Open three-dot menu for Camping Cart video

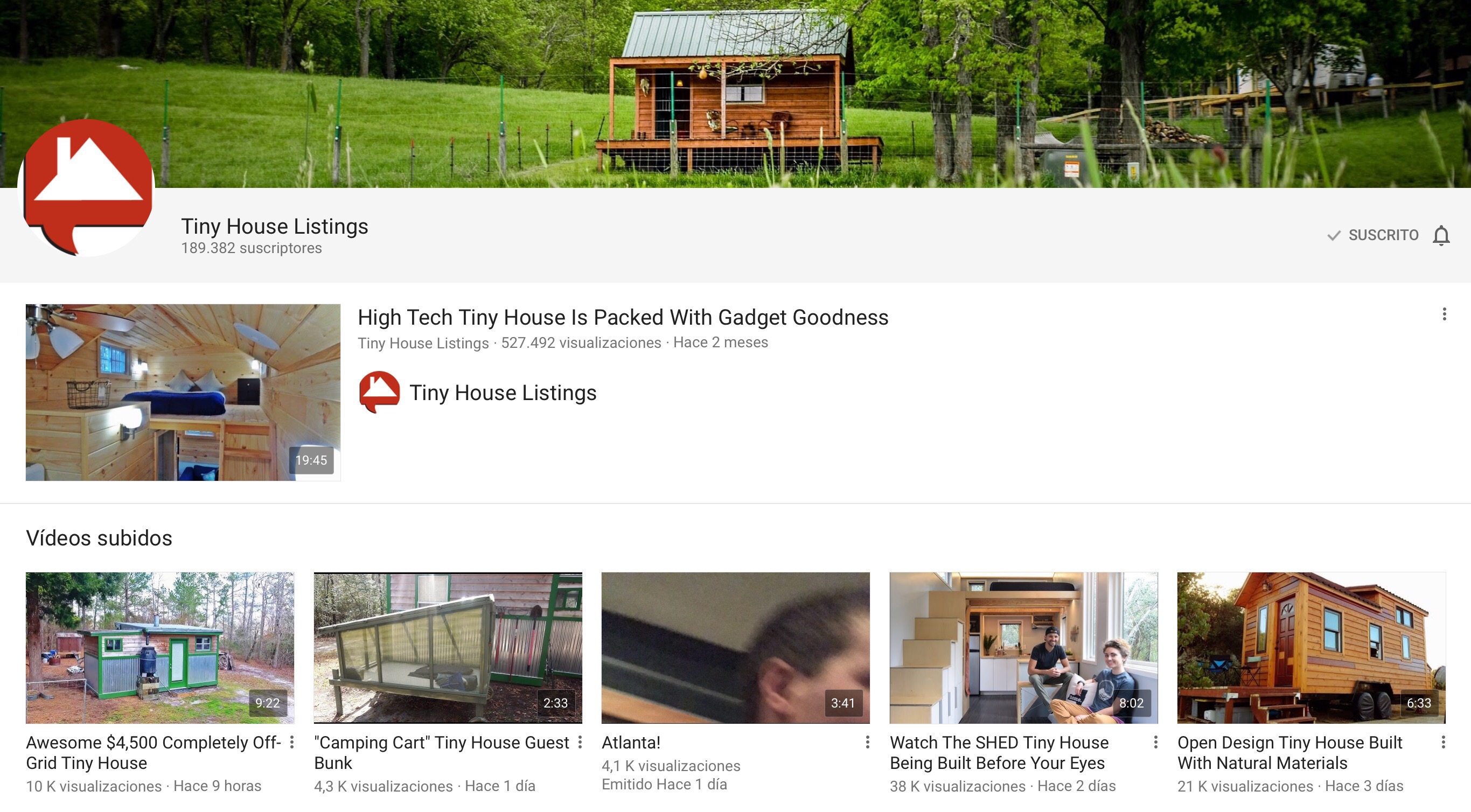click(x=580, y=742)
